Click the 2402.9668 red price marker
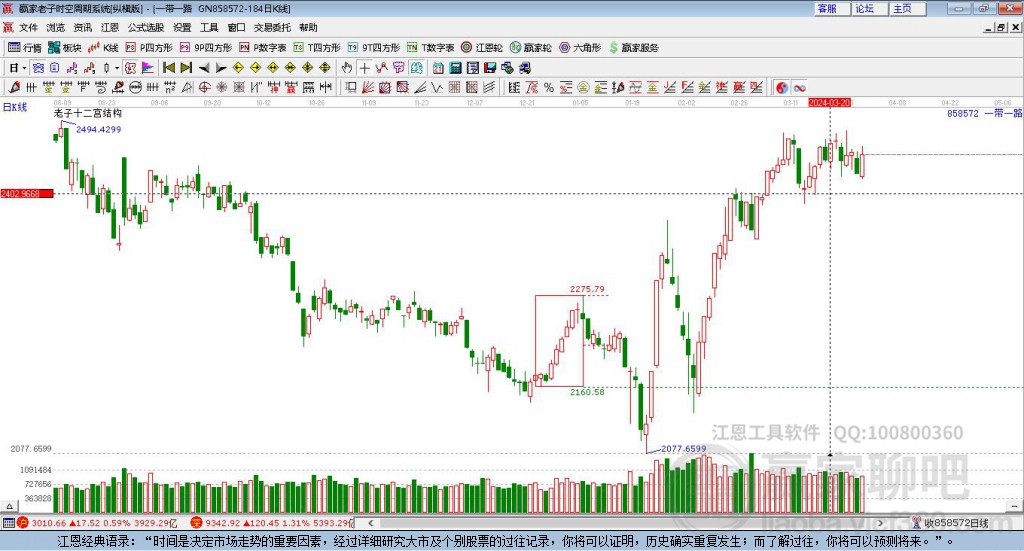 [27, 193]
